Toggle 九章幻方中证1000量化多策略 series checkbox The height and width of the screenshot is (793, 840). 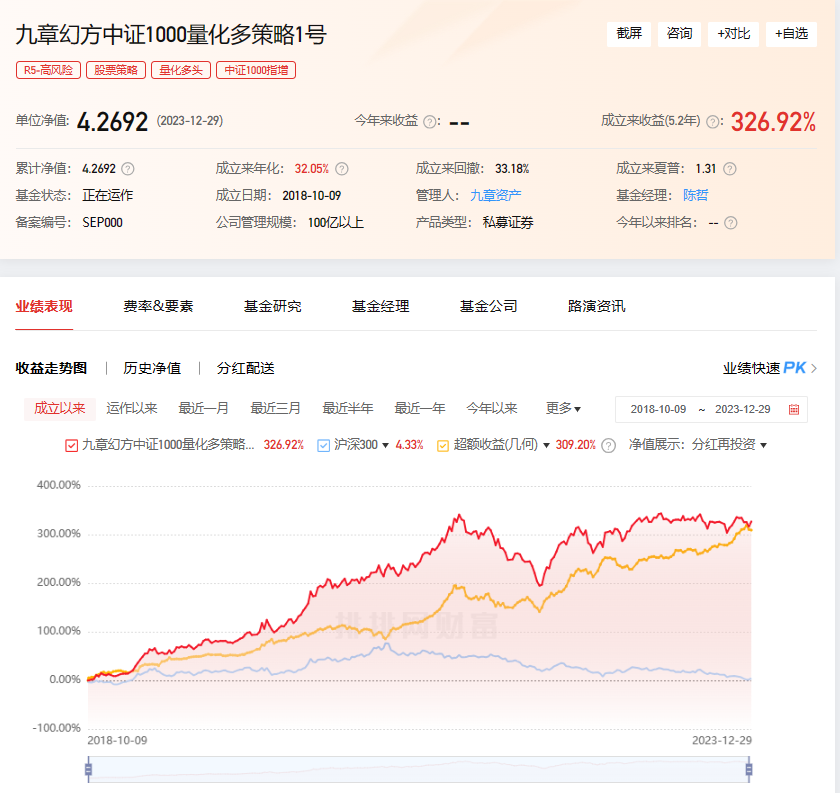[x=71, y=445]
